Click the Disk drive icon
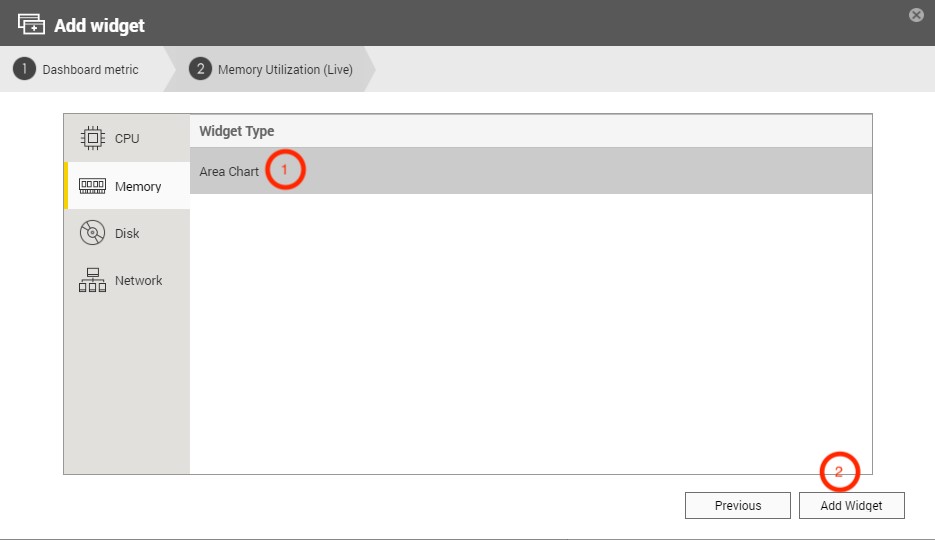This screenshot has height=540, width=935. pos(92,233)
